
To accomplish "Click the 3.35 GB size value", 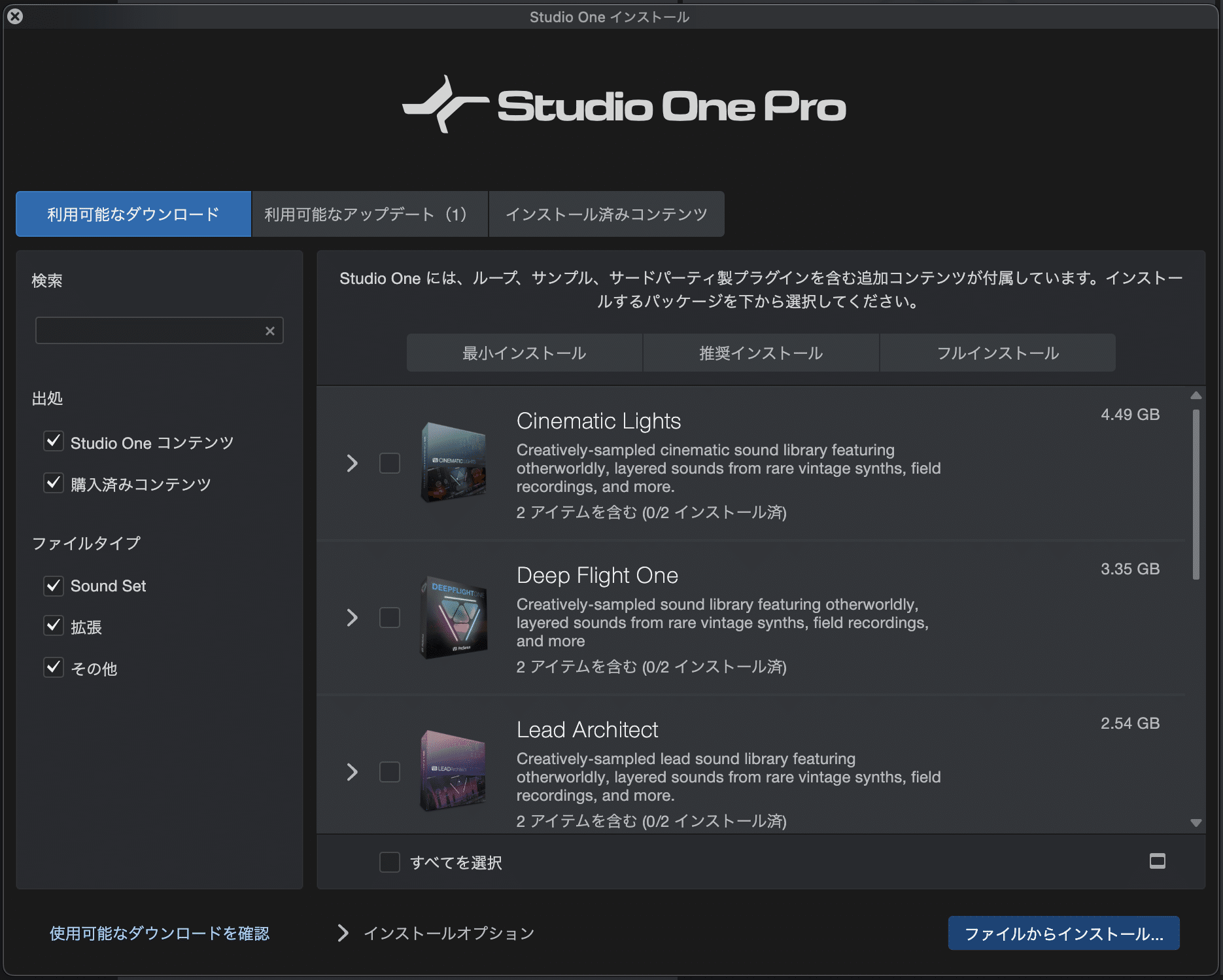I will pos(1130,569).
